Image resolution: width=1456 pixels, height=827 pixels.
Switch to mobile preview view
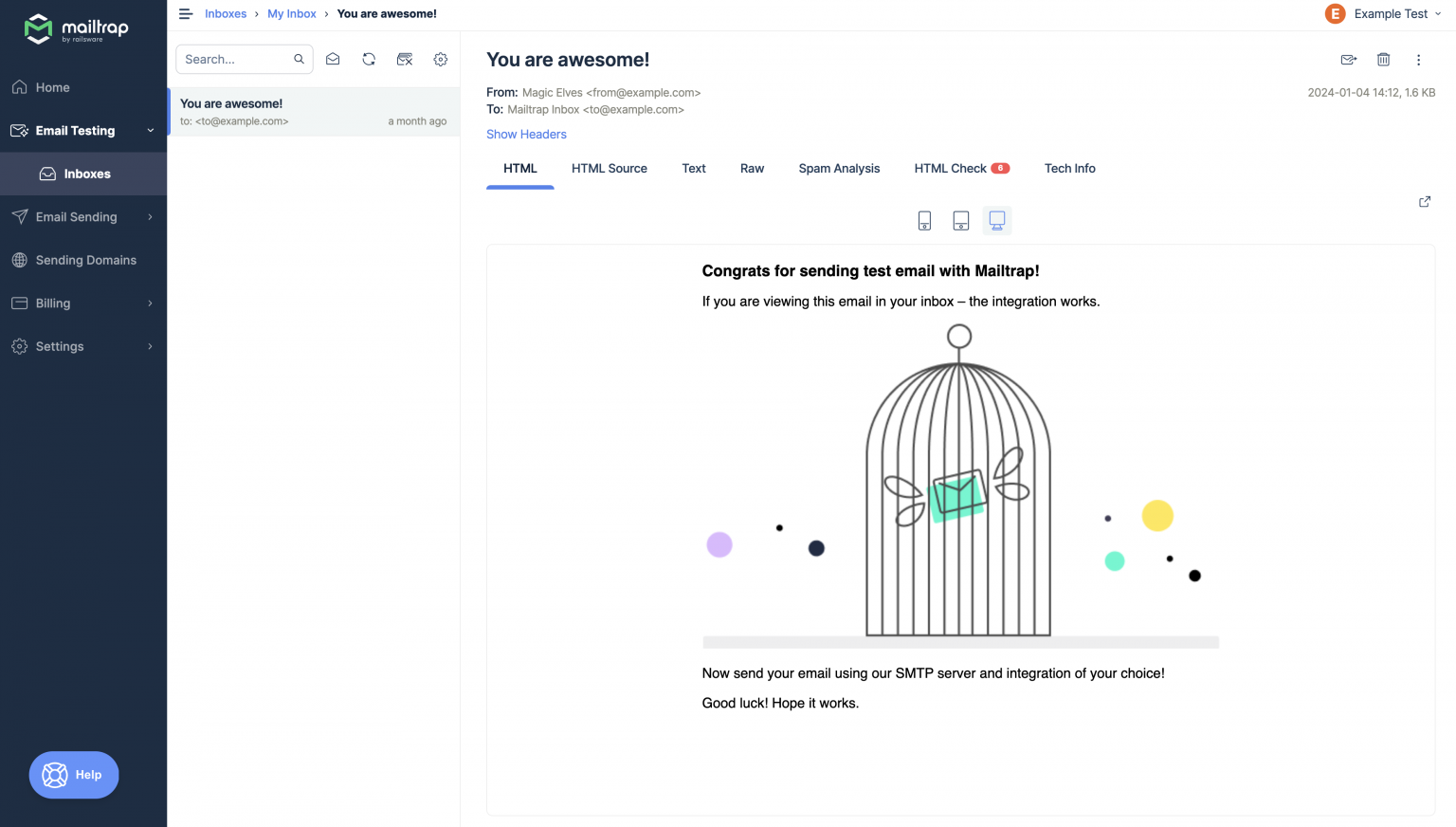click(924, 221)
